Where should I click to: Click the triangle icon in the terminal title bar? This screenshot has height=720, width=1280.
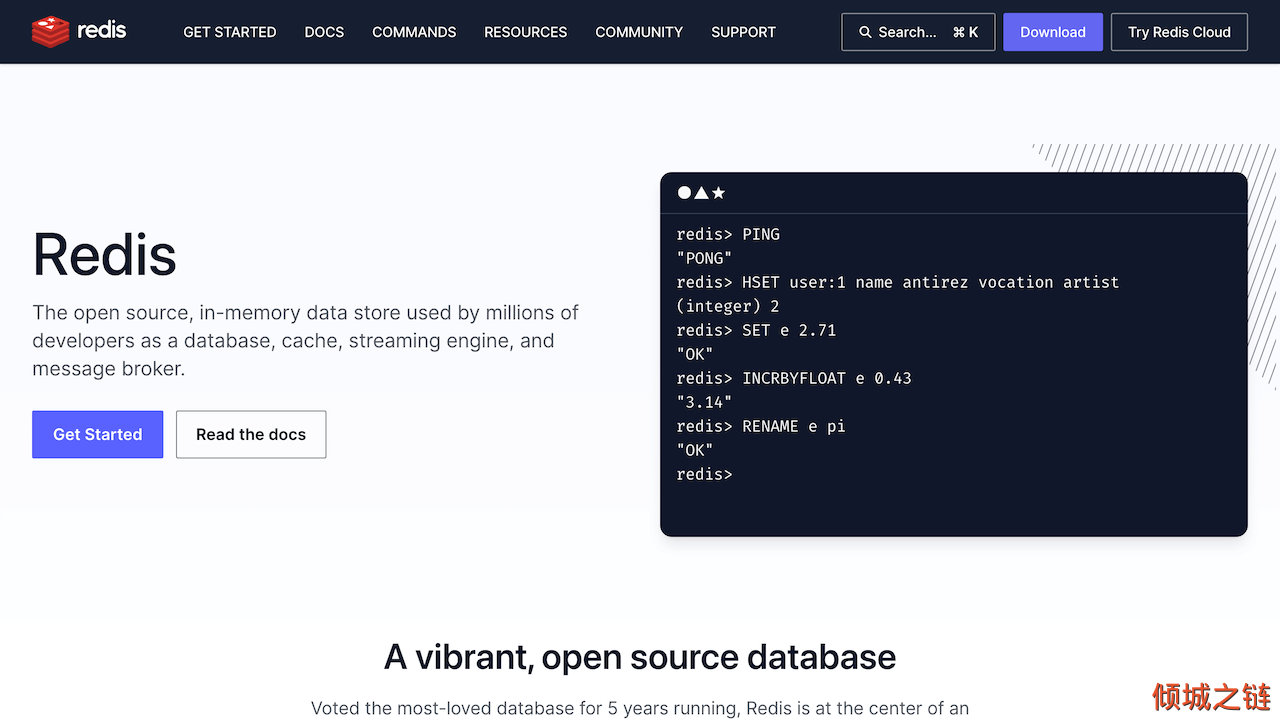click(701, 193)
